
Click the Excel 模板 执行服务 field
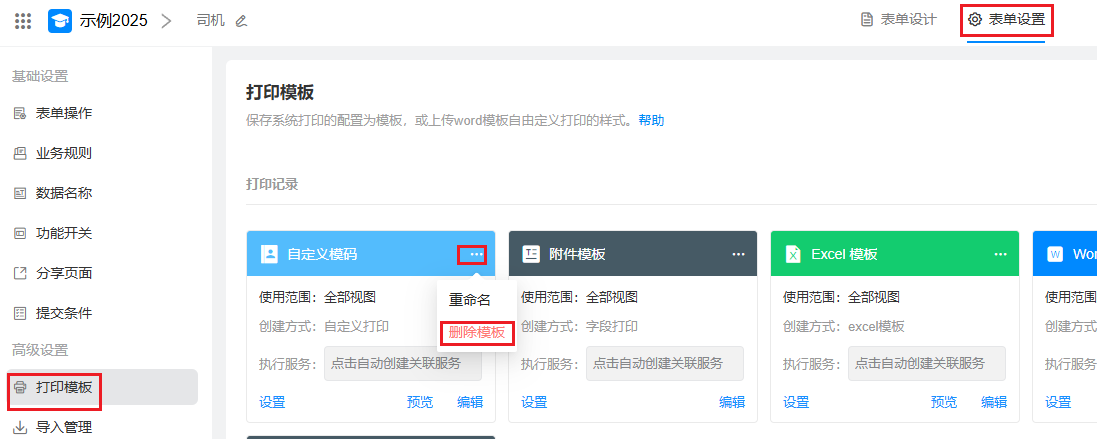[926, 363]
